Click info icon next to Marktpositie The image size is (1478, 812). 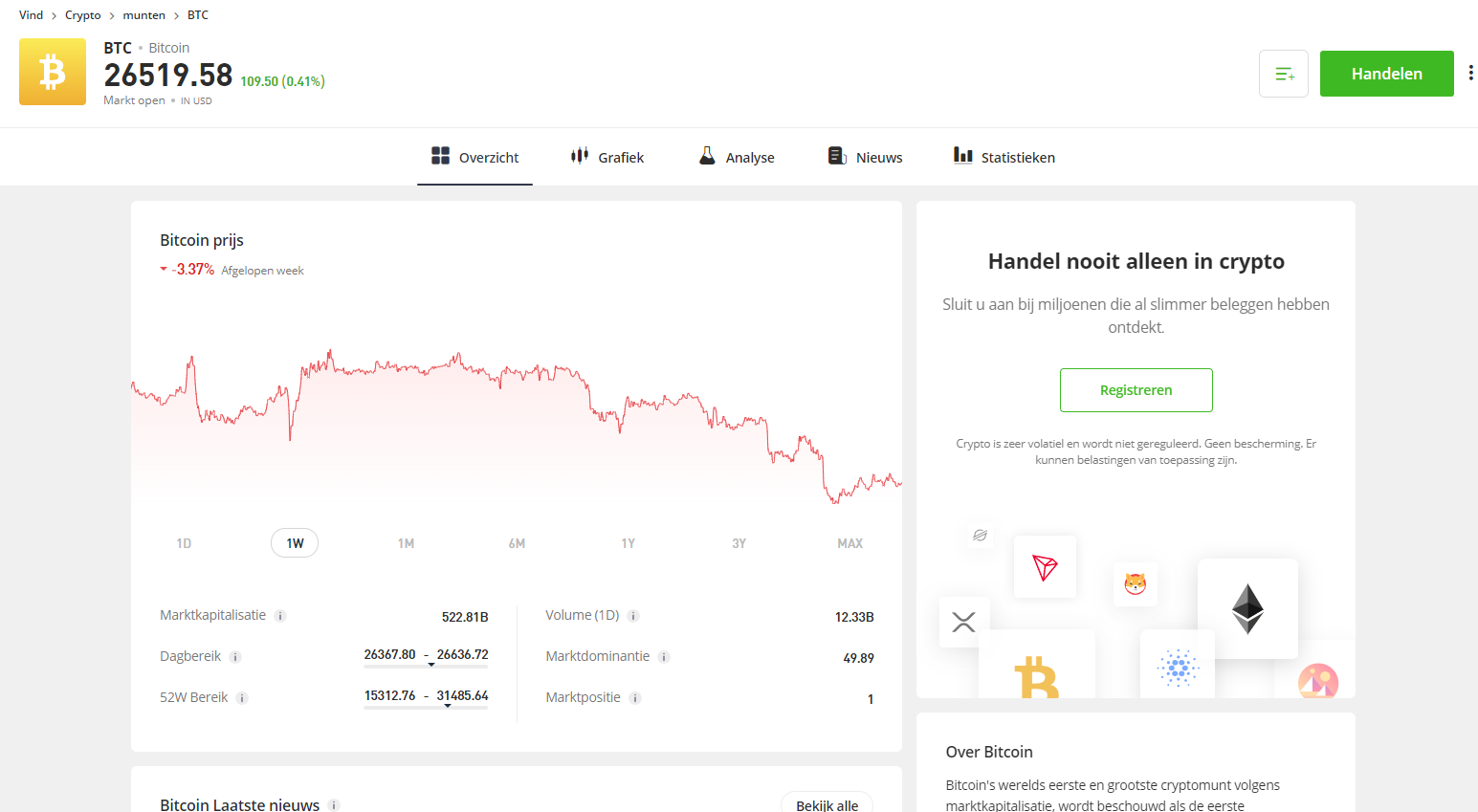pyautogui.click(x=635, y=698)
